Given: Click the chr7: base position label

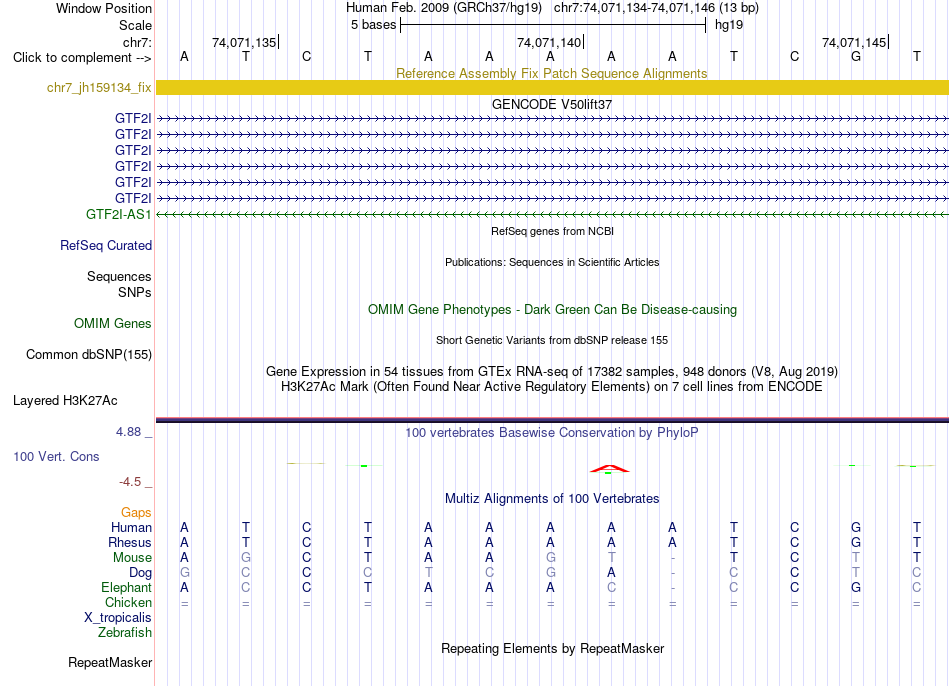Looking at the screenshot, I should click(x=137, y=42).
